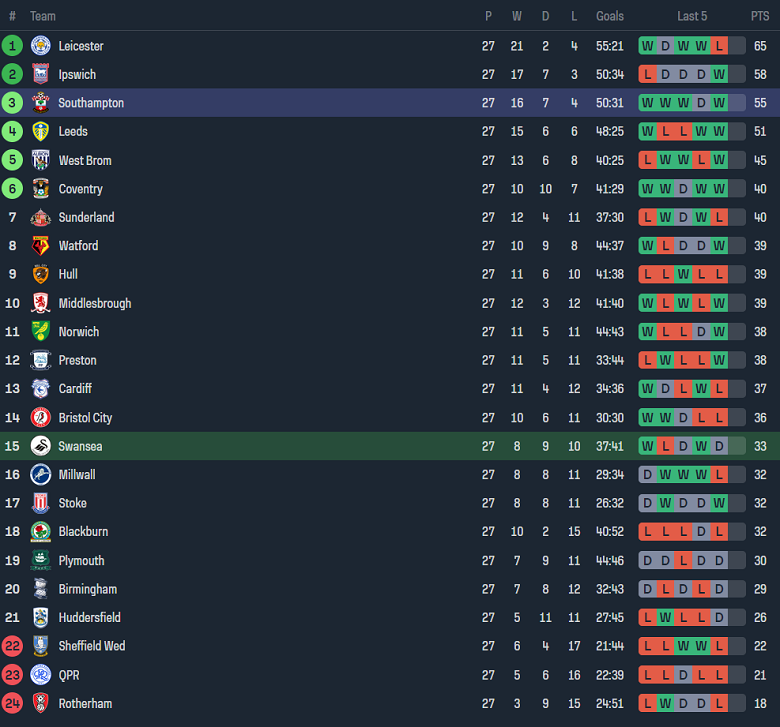Click QPR's rank 23 relegation badge
This screenshot has height=727, width=780.
(x=12, y=675)
